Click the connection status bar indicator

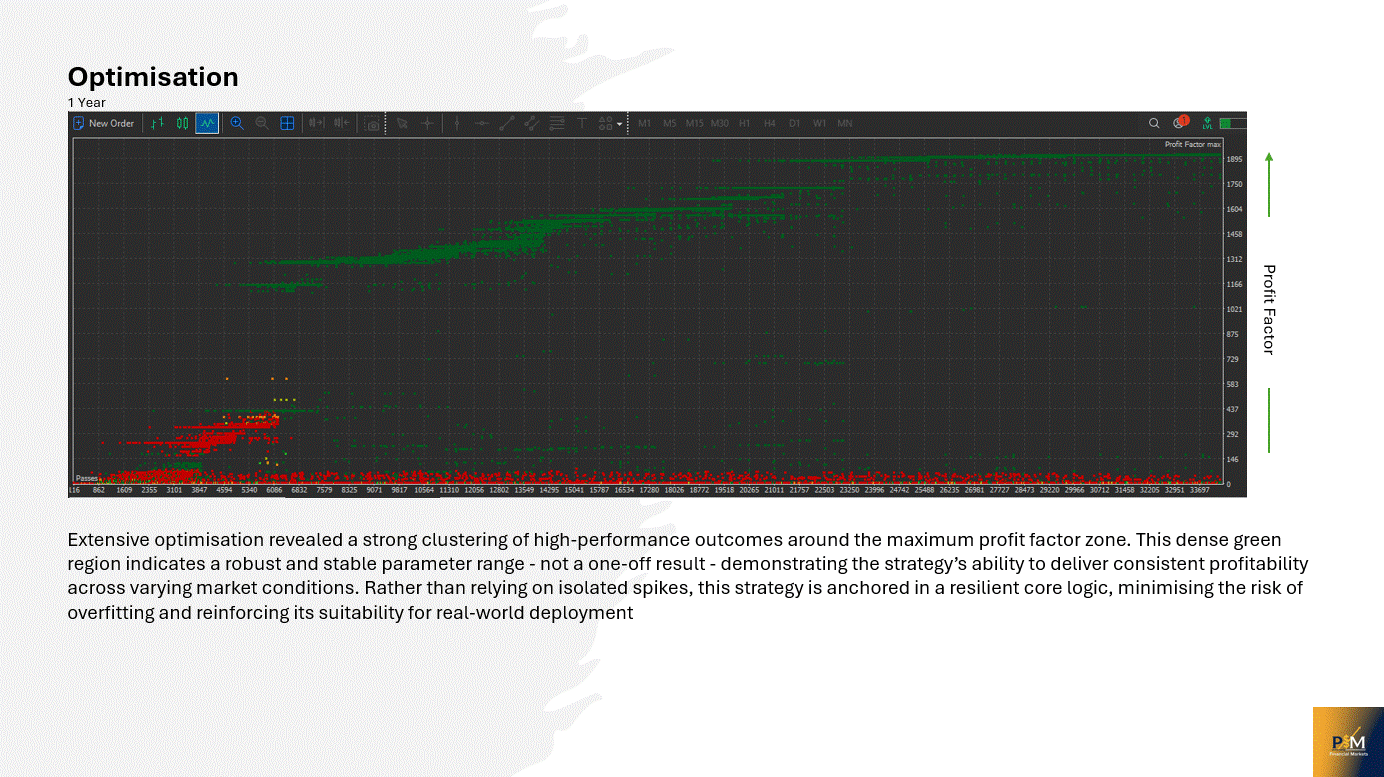(1233, 123)
